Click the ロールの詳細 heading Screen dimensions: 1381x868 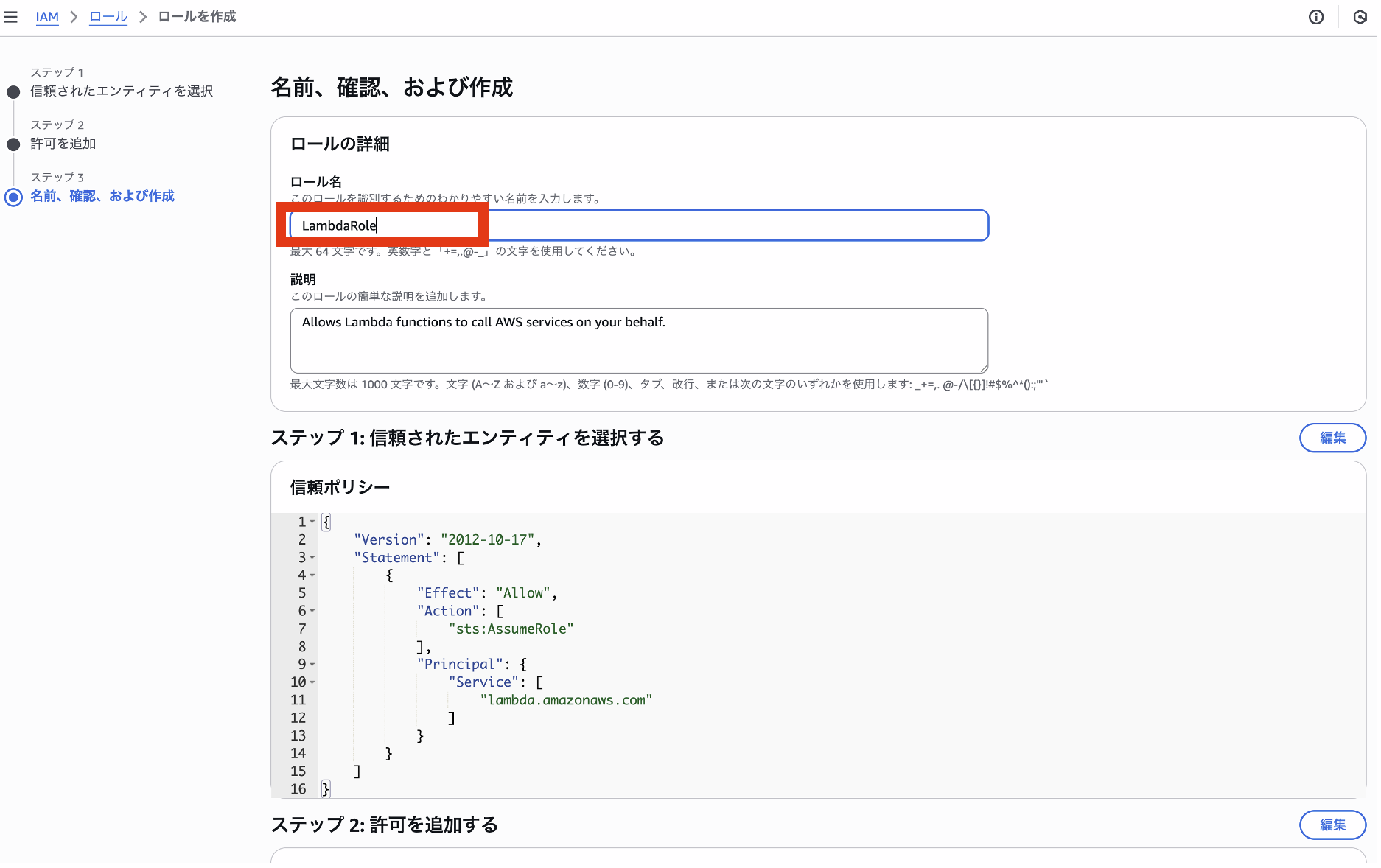(x=340, y=144)
